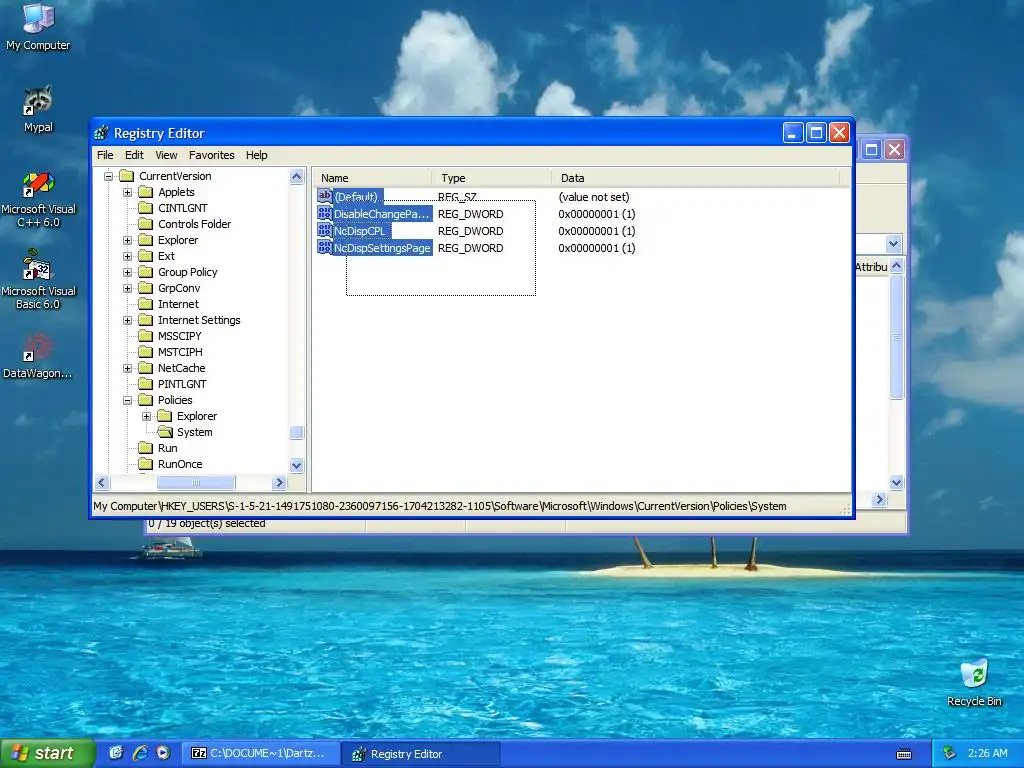This screenshot has height=768, width=1024.
Task: Click the tree scroll down arrow
Action: coord(296,466)
